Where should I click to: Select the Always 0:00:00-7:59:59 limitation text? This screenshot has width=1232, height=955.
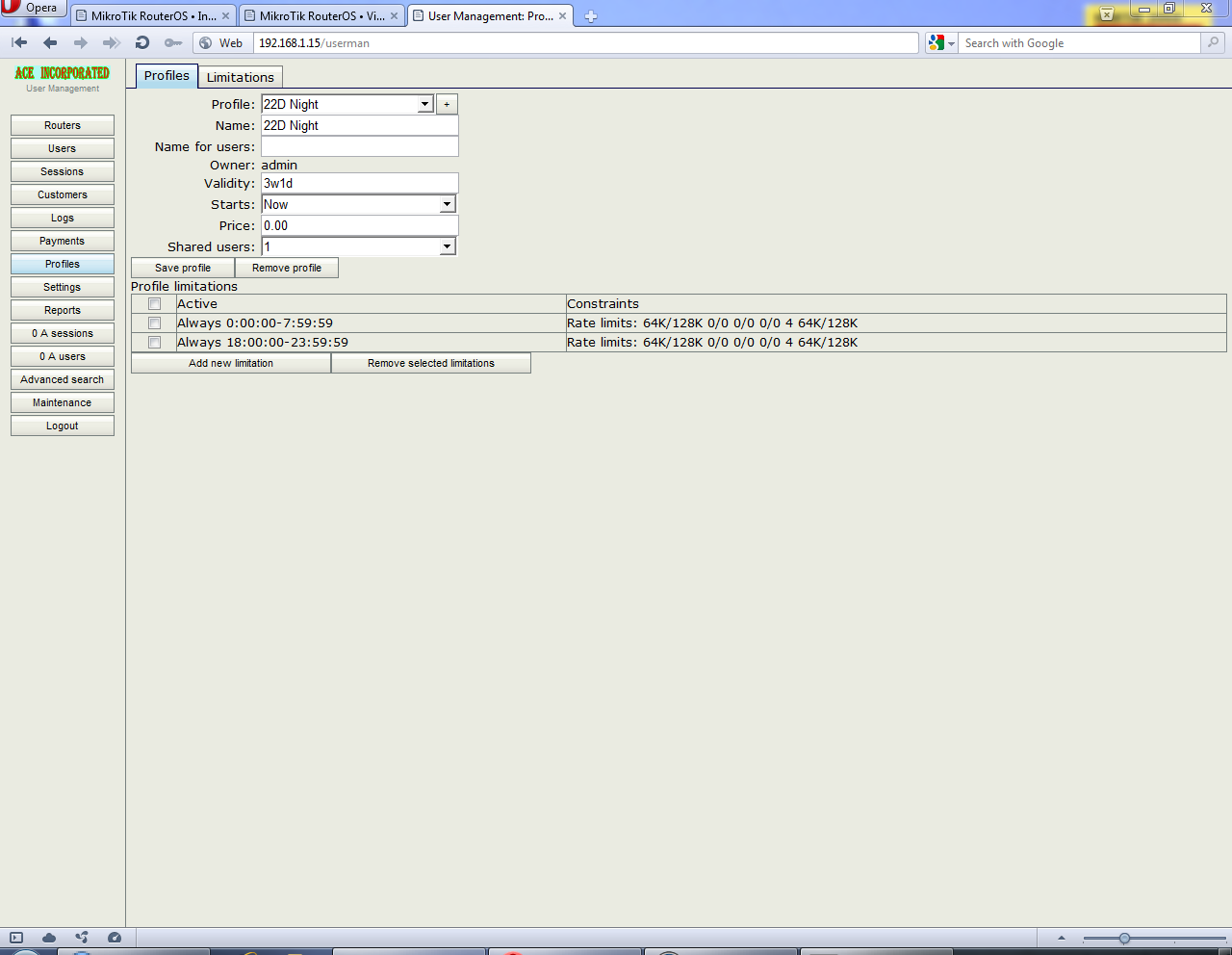click(x=255, y=323)
